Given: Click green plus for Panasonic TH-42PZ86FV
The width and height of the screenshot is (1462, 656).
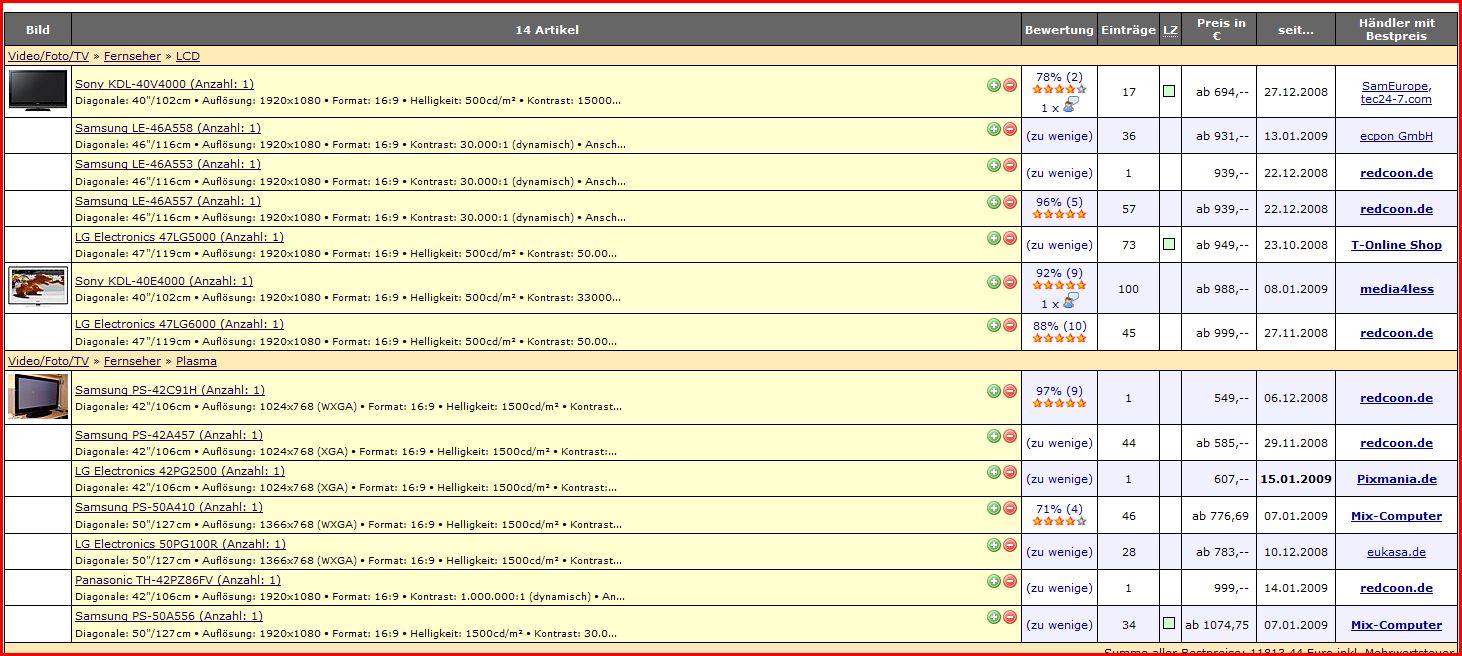Looking at the screenshot, I should pyautogui.click(x=993, y=581).
